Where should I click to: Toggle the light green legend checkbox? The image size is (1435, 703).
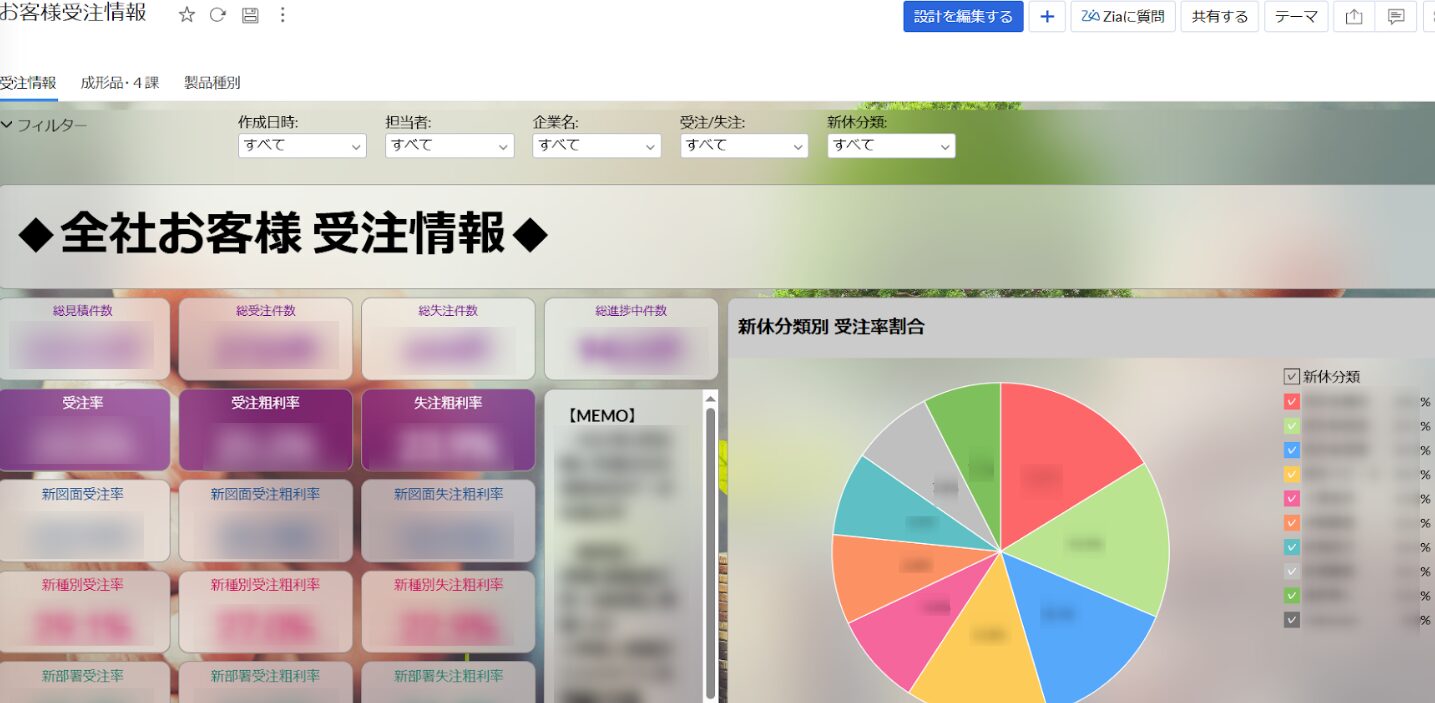[1291, 426]
